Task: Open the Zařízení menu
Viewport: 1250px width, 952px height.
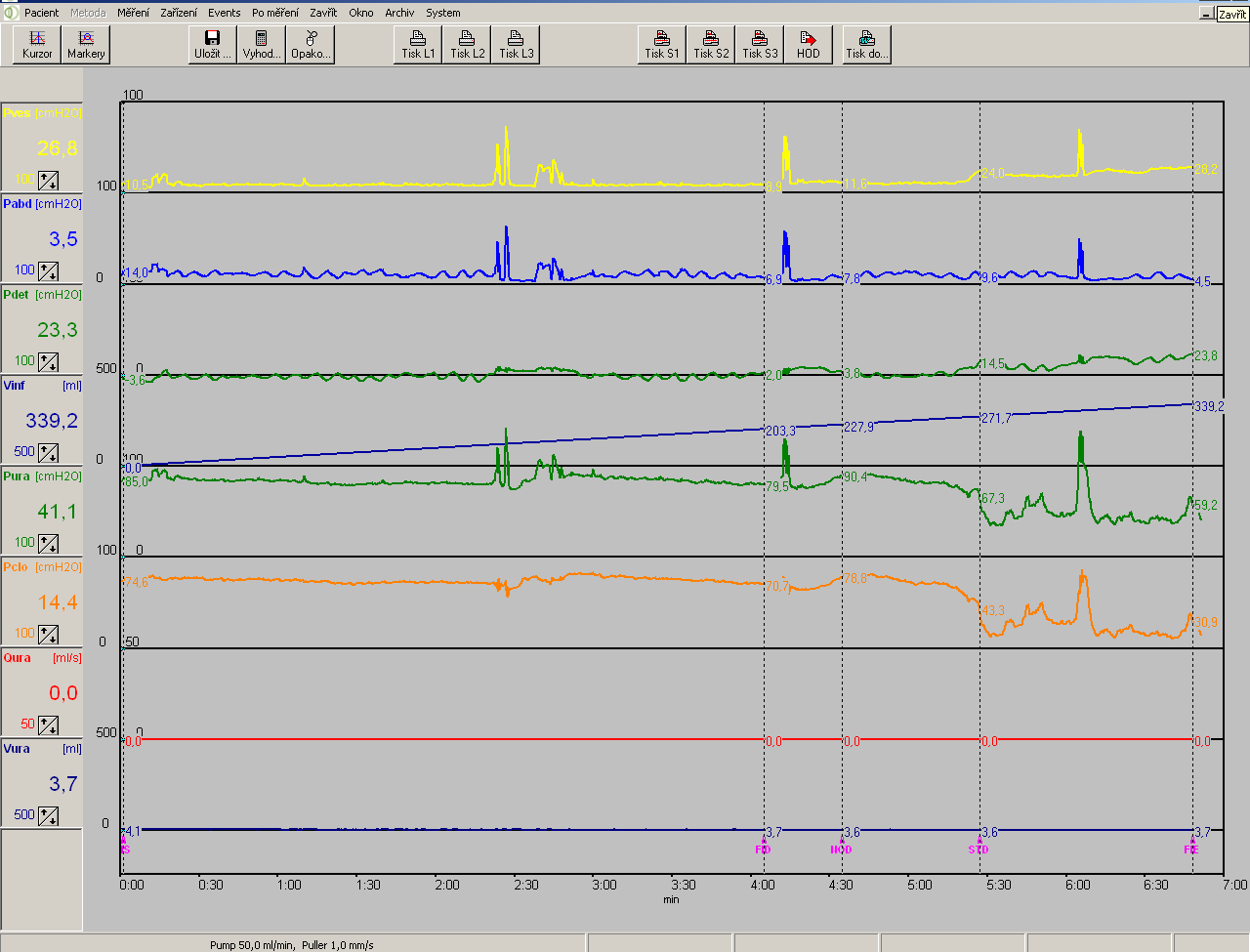Action: point(179,13)
